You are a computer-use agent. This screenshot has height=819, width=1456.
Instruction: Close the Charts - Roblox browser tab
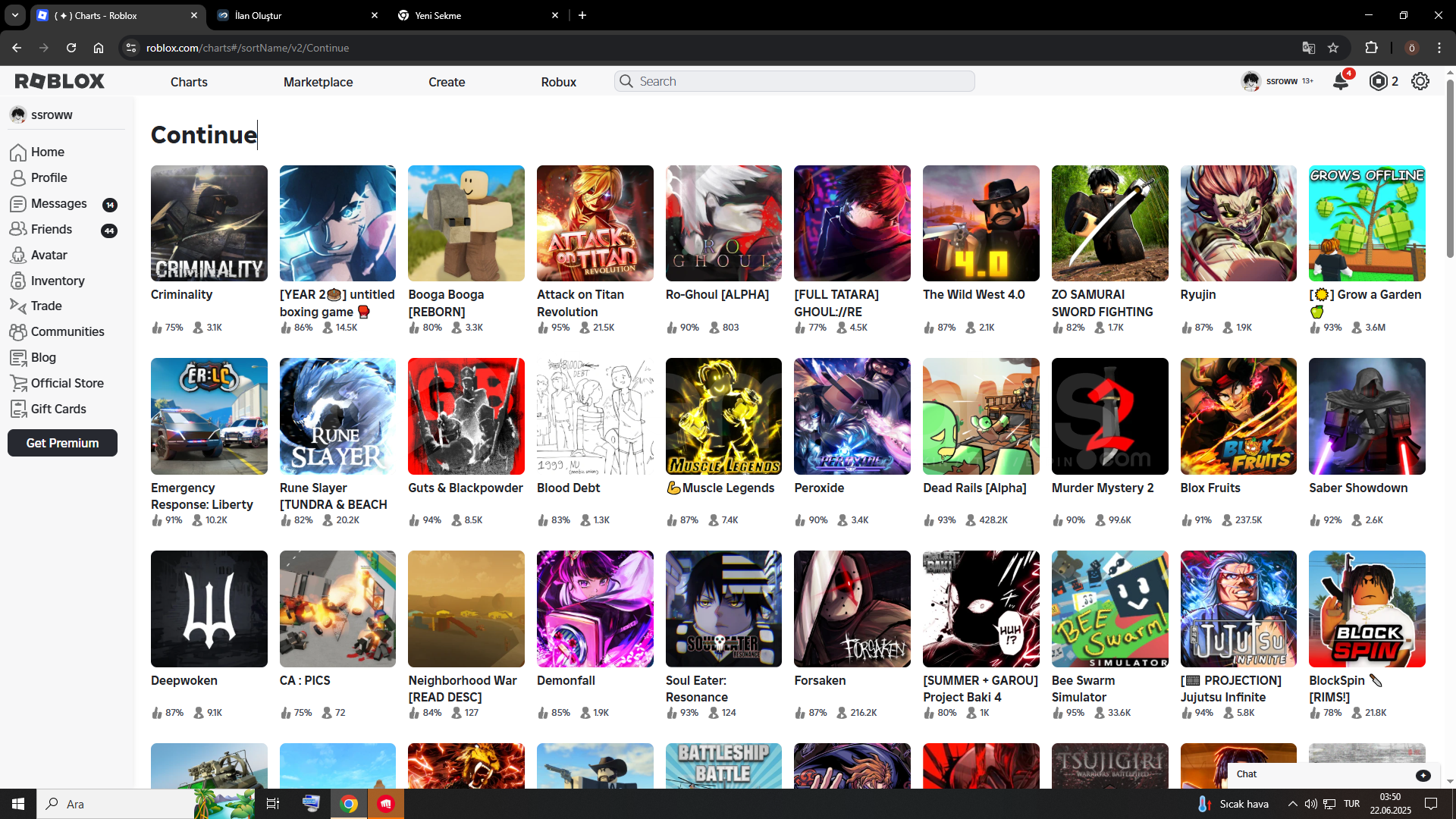pos(194,15)
